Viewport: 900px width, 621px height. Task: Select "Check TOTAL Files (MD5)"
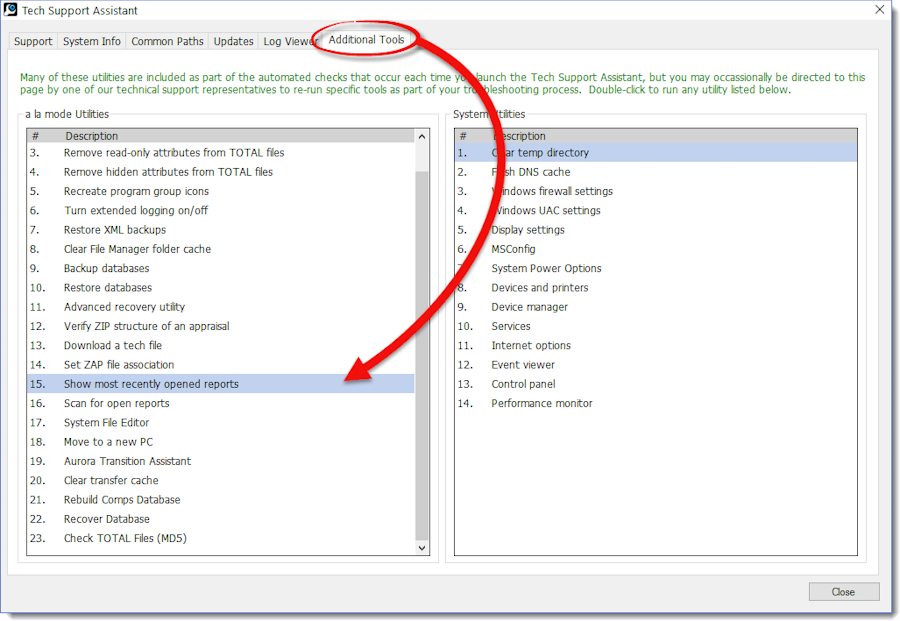[x=220, y=538]
